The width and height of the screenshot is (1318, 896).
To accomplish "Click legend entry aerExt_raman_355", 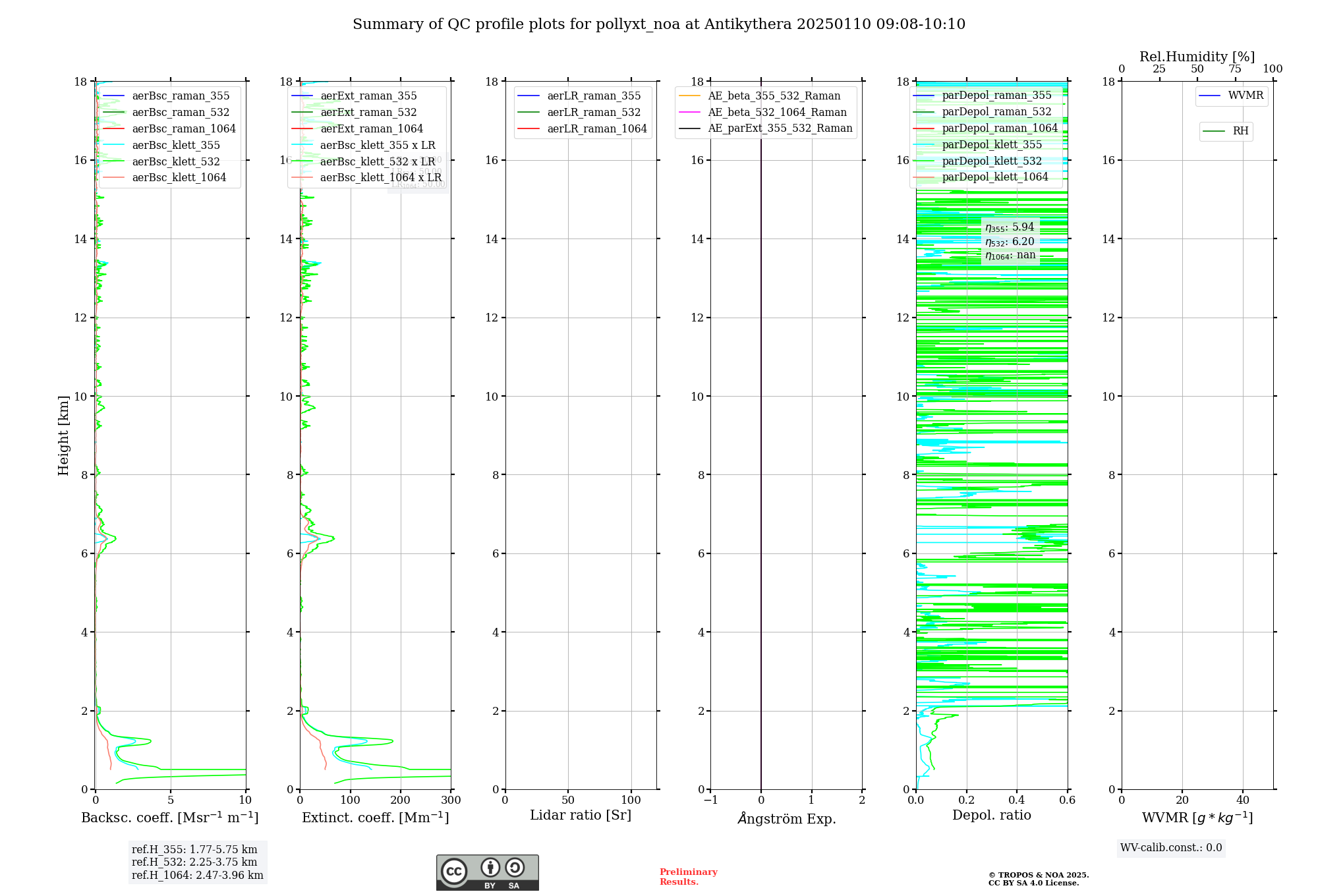I will click(354, 96).
